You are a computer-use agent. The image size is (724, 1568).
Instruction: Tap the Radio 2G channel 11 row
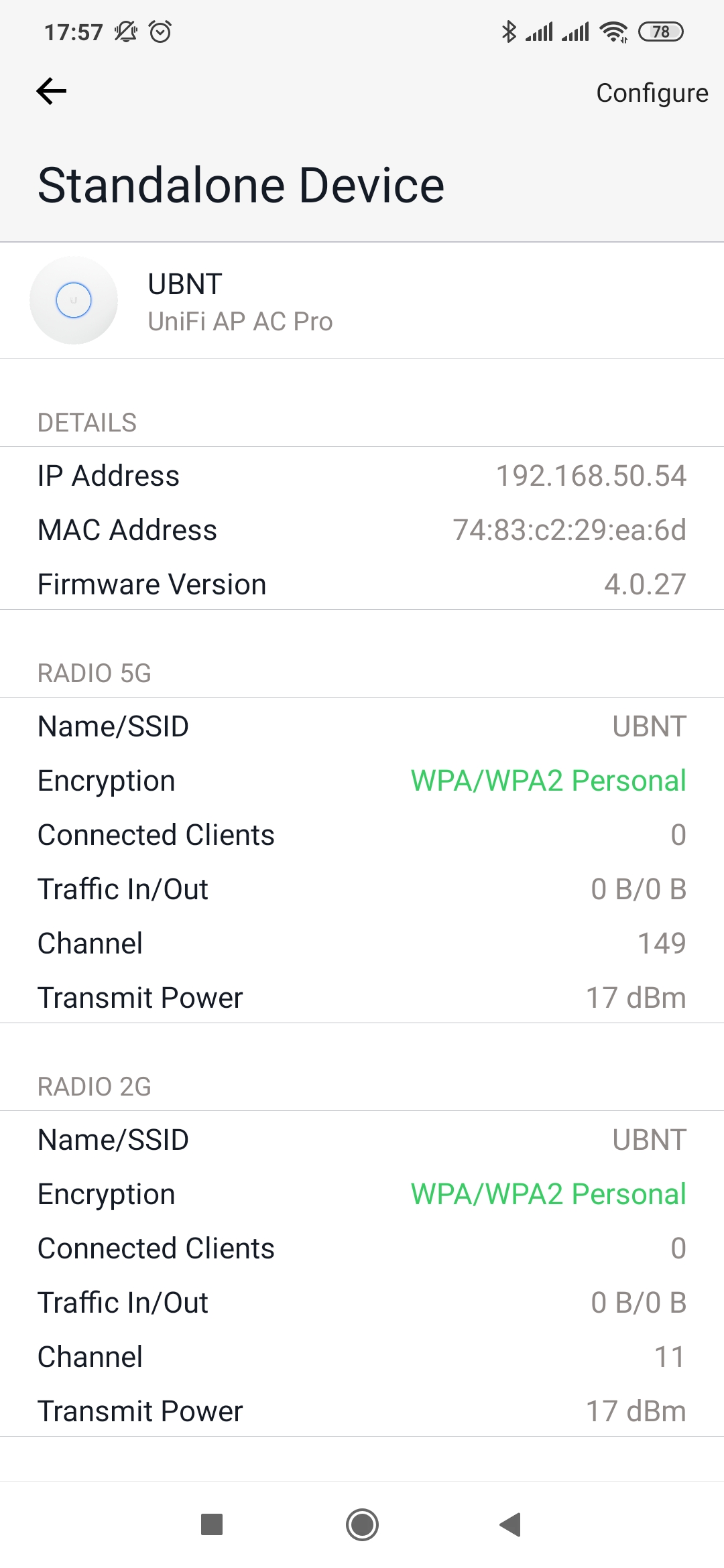point(362,1357)
